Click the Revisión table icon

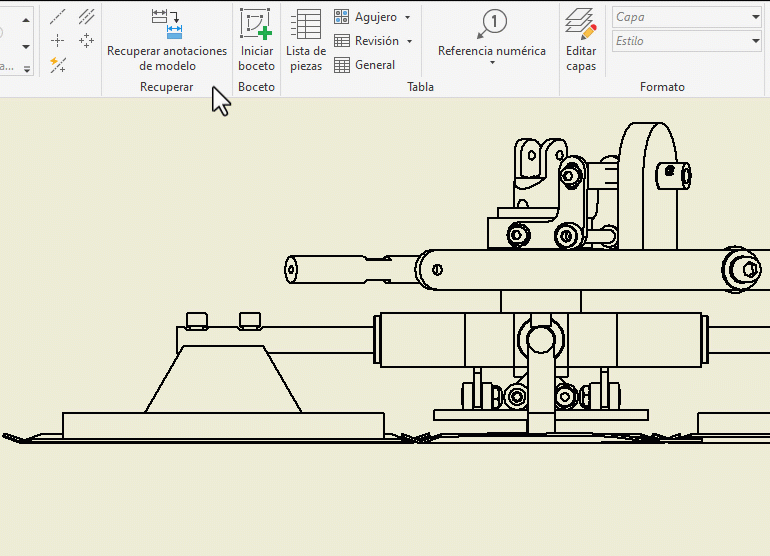tap(342, 41)
